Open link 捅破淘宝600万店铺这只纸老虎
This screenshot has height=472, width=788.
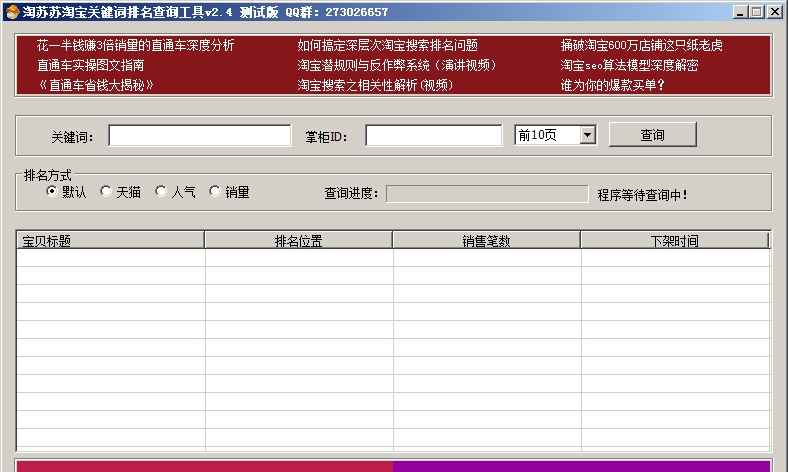pos(641,45)
